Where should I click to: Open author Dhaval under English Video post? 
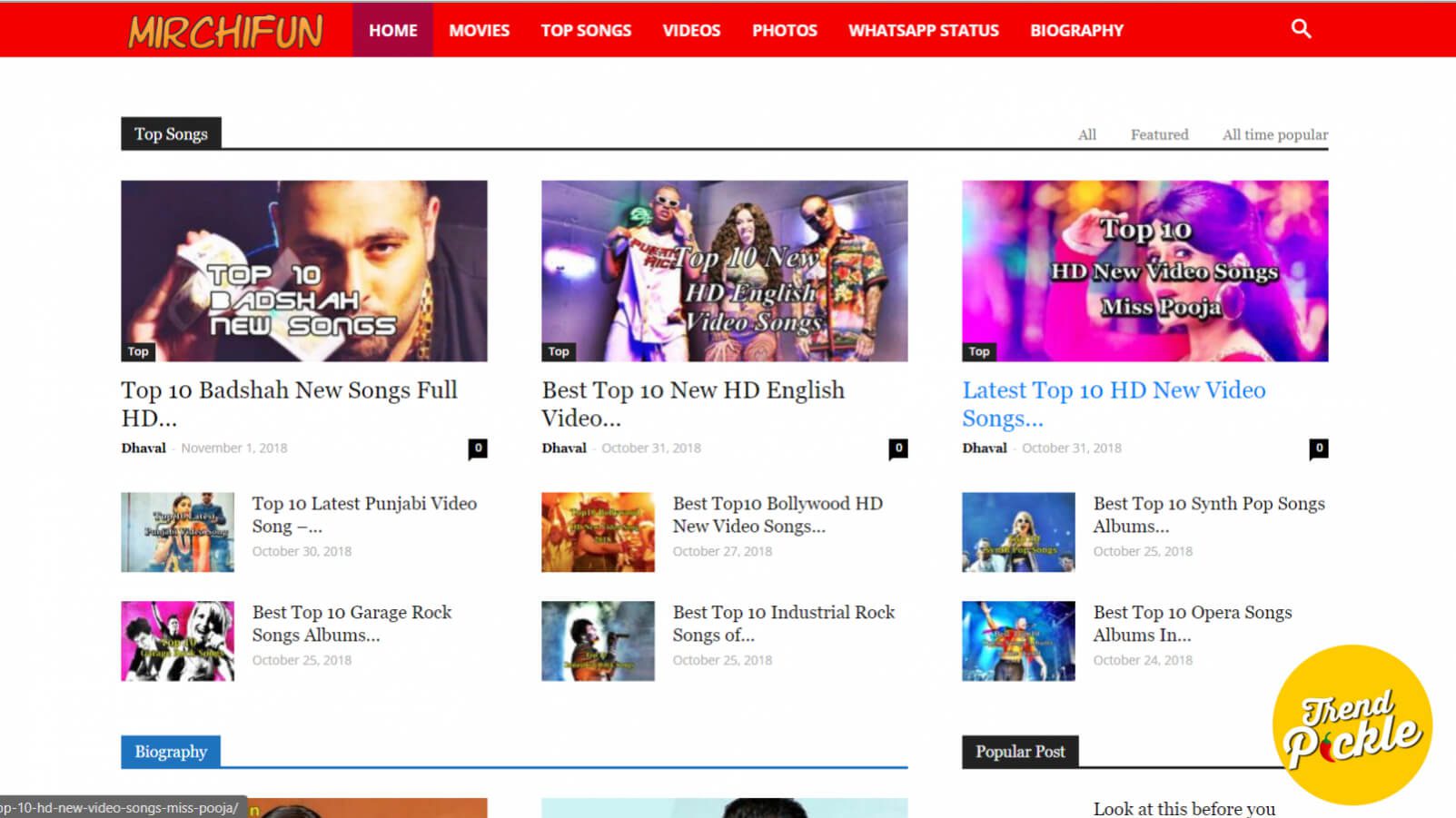click(x=564, y=448)
